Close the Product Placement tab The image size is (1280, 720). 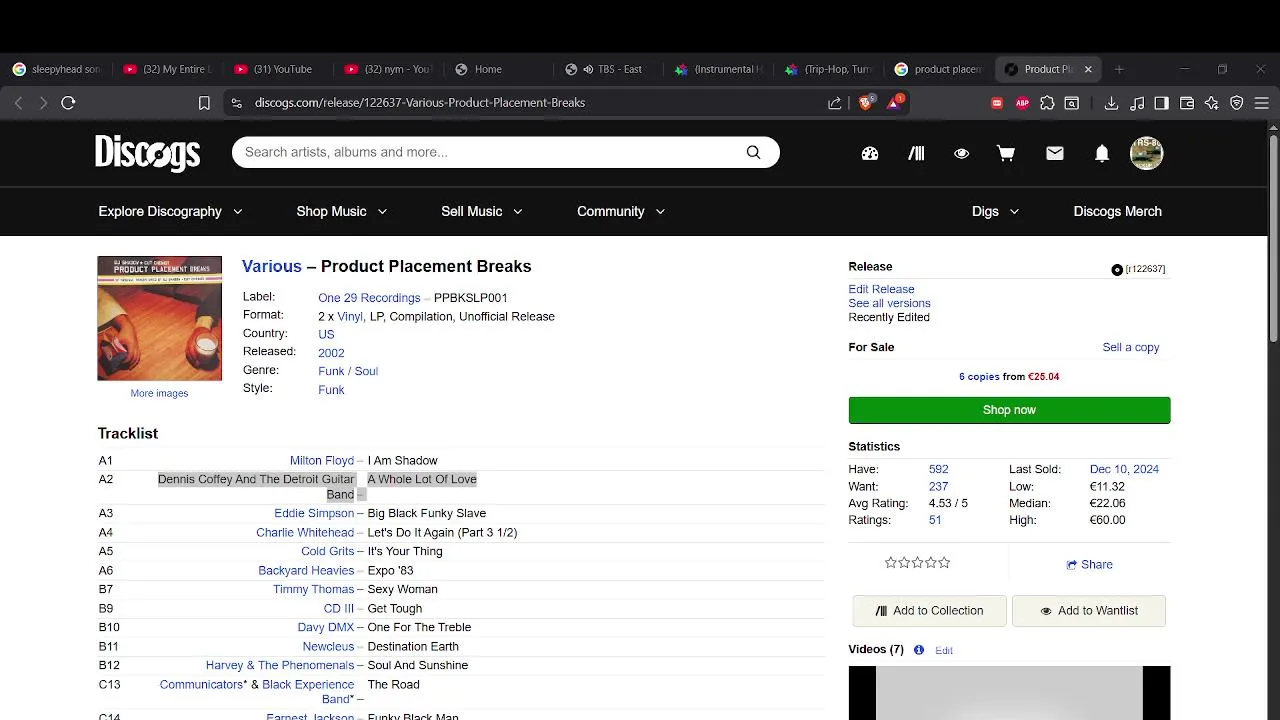coord(1088,69)
